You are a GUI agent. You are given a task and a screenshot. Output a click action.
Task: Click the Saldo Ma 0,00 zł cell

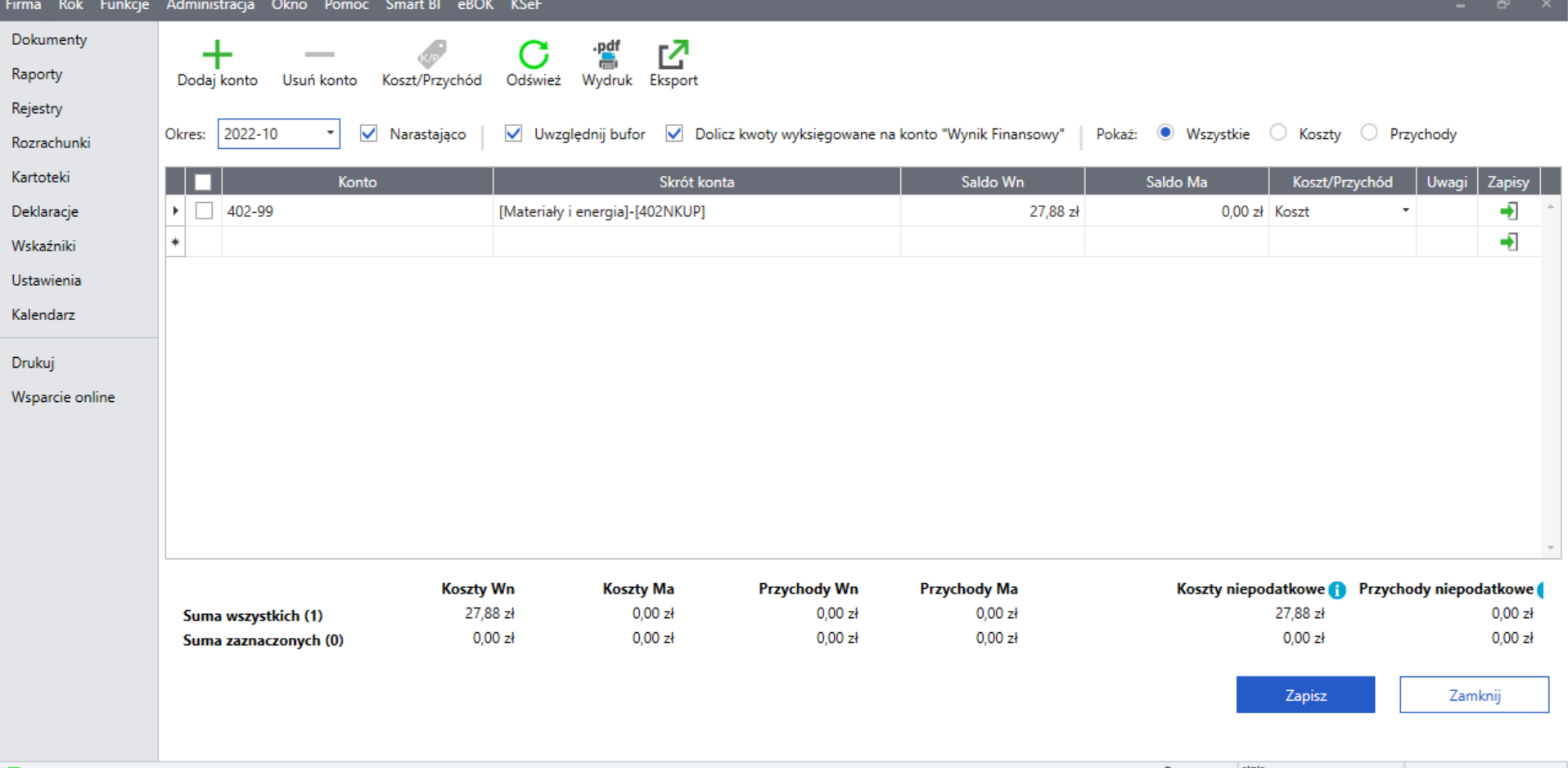[x=1177, y=211]
